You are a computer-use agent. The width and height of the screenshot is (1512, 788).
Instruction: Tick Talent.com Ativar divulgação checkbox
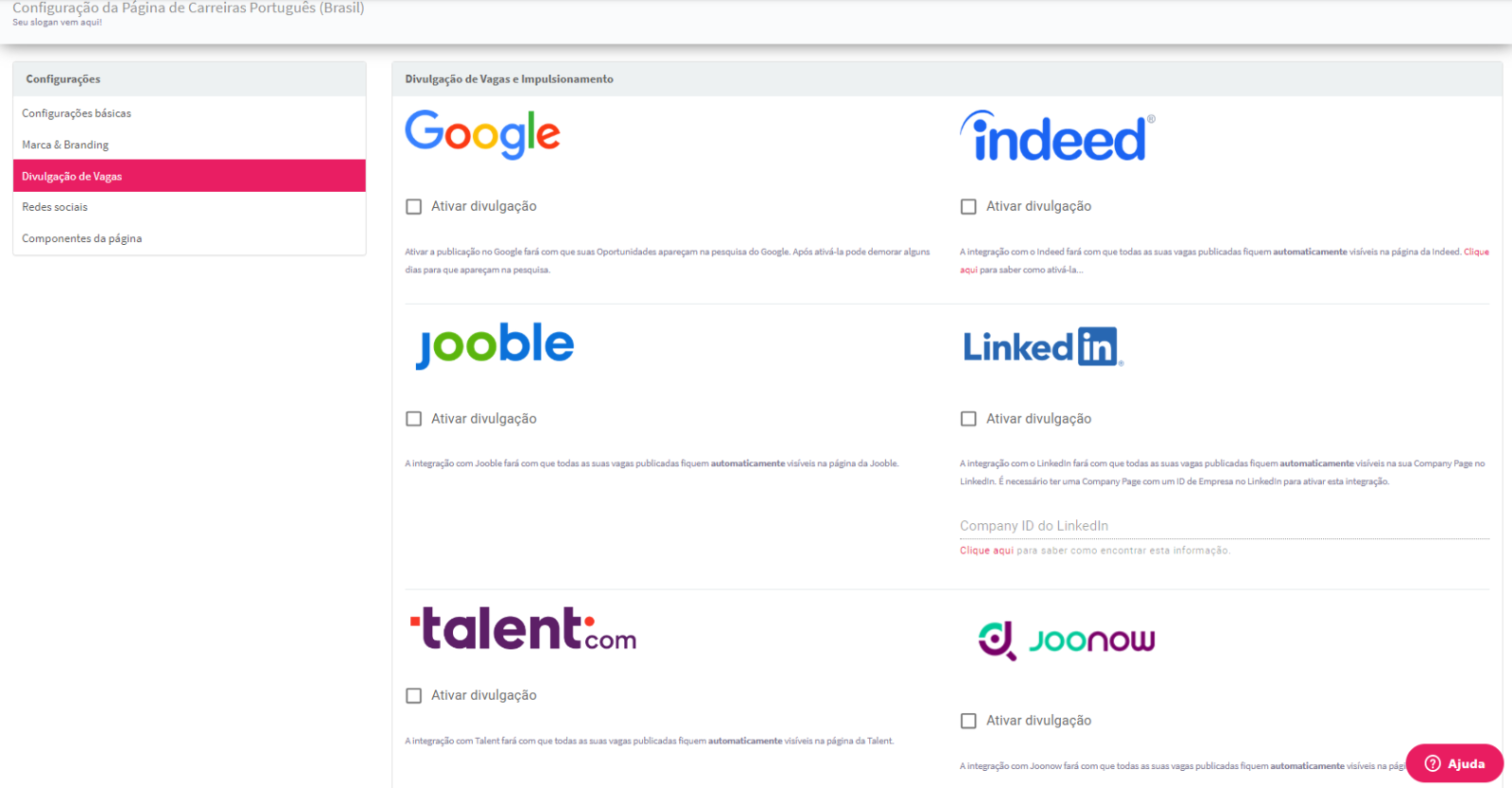click(x=414, y=696)
